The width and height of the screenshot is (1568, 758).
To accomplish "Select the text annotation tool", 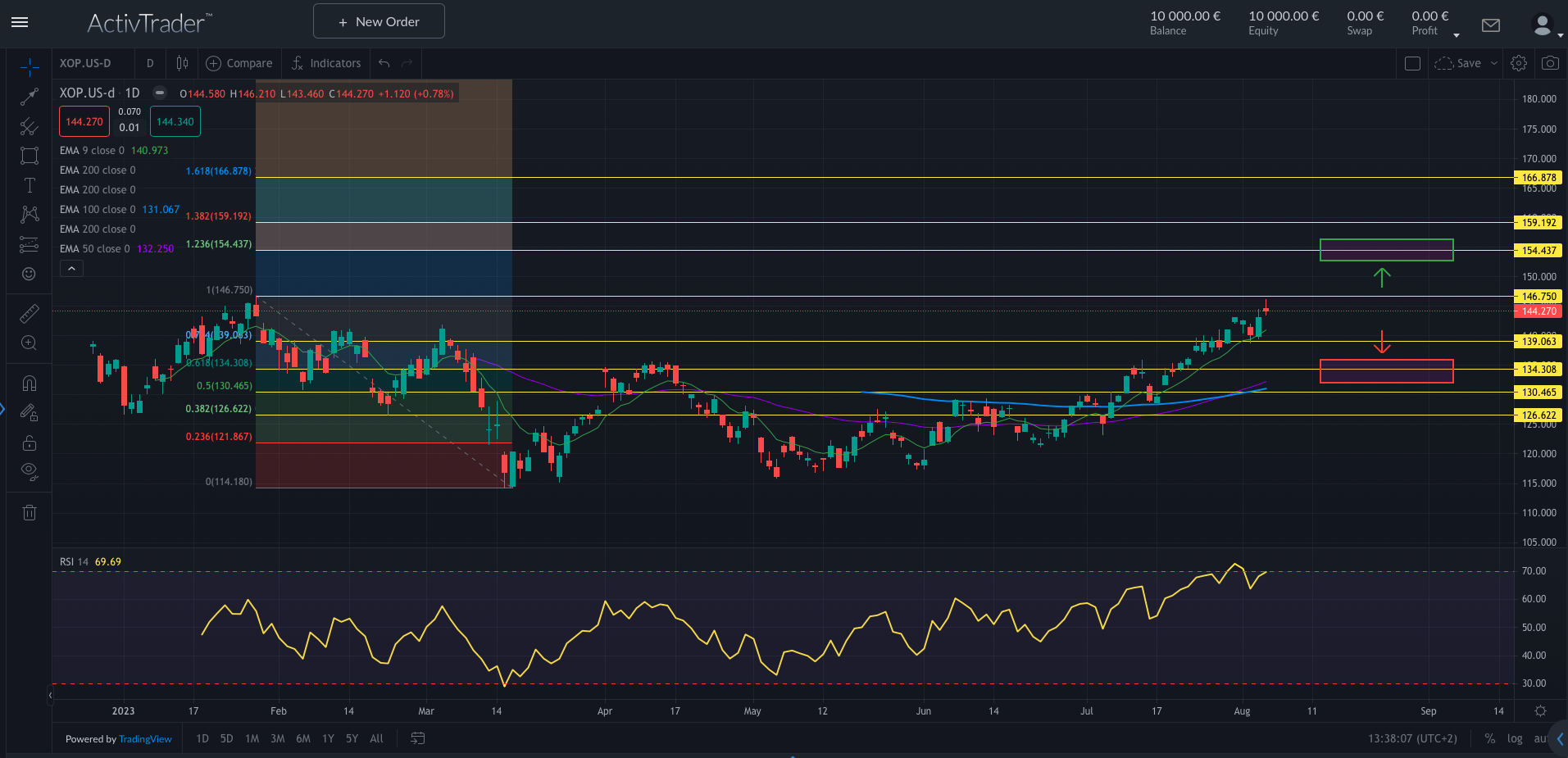I will [x=30, y=185].
